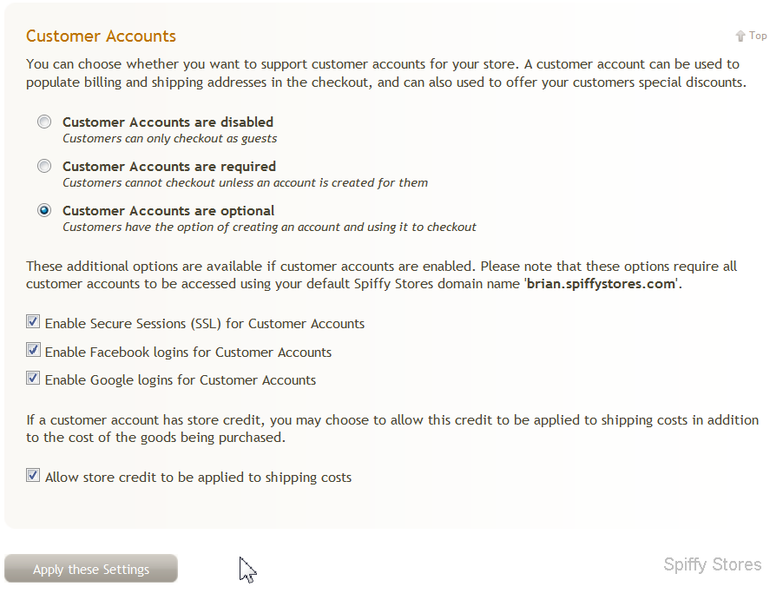Click the 'Customer Accounts are optional' label text
This screenshot has width=783, height=600.
coord(168,211)
